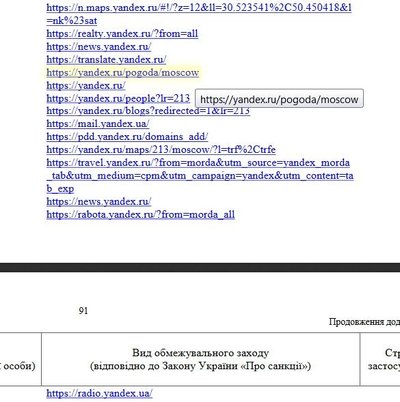Open the rabota.yandex.ru/?from=morda_all link

pos(141,214)
